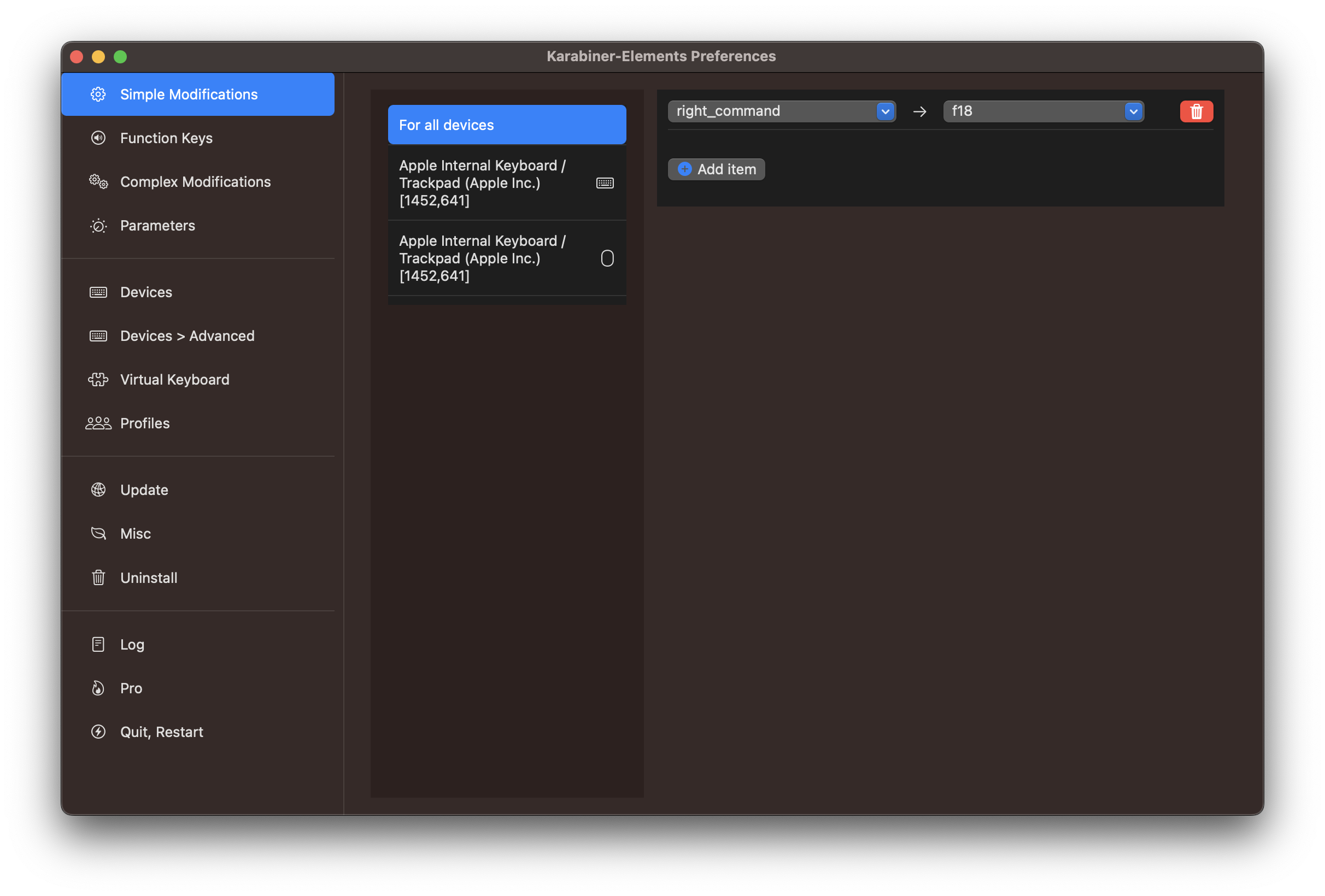Open the f18 target key dropdown
This screenshot has width=1325, height=896.
(x=1043, y=111)
